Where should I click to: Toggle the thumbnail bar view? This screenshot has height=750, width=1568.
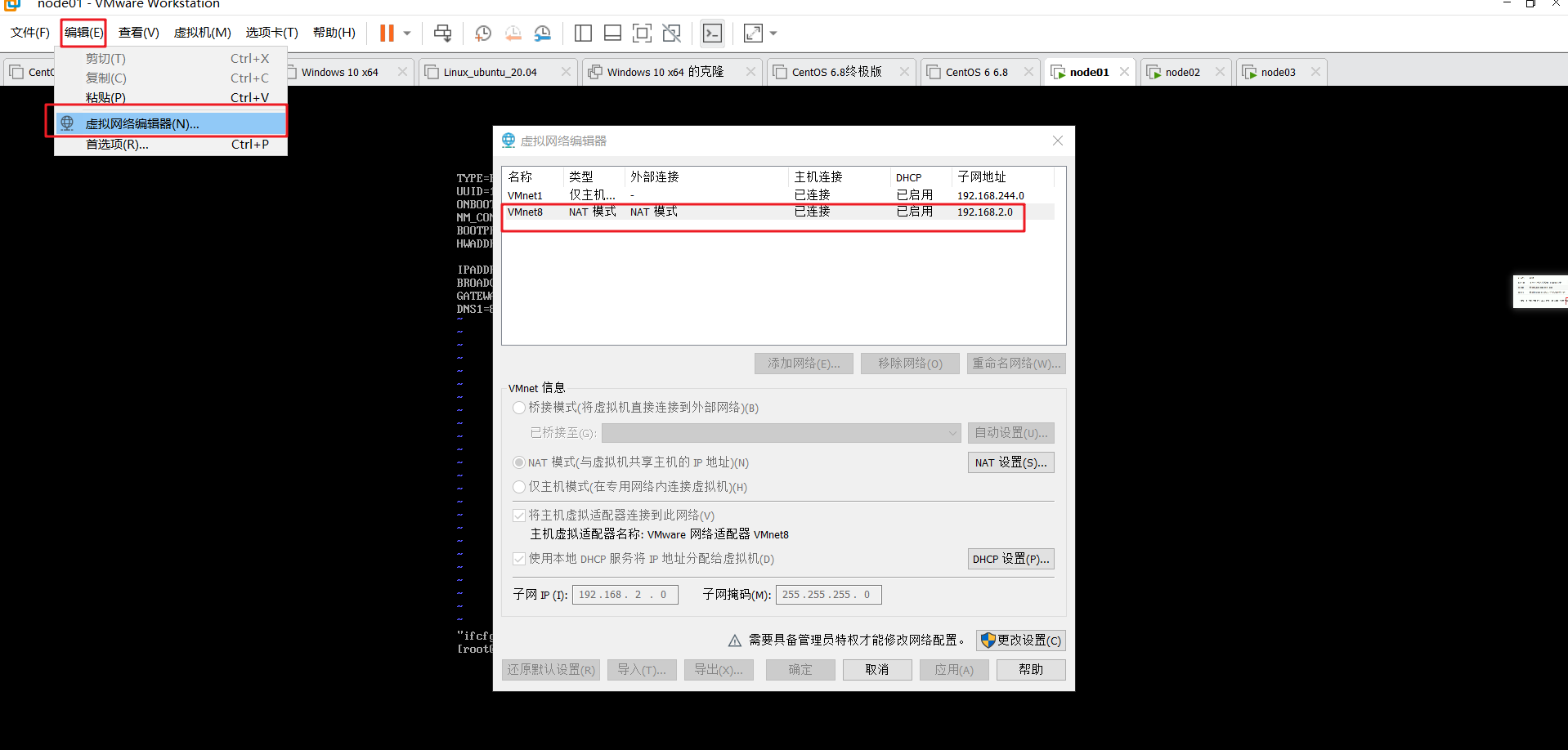pyautogui.click(x=612, y=33)
